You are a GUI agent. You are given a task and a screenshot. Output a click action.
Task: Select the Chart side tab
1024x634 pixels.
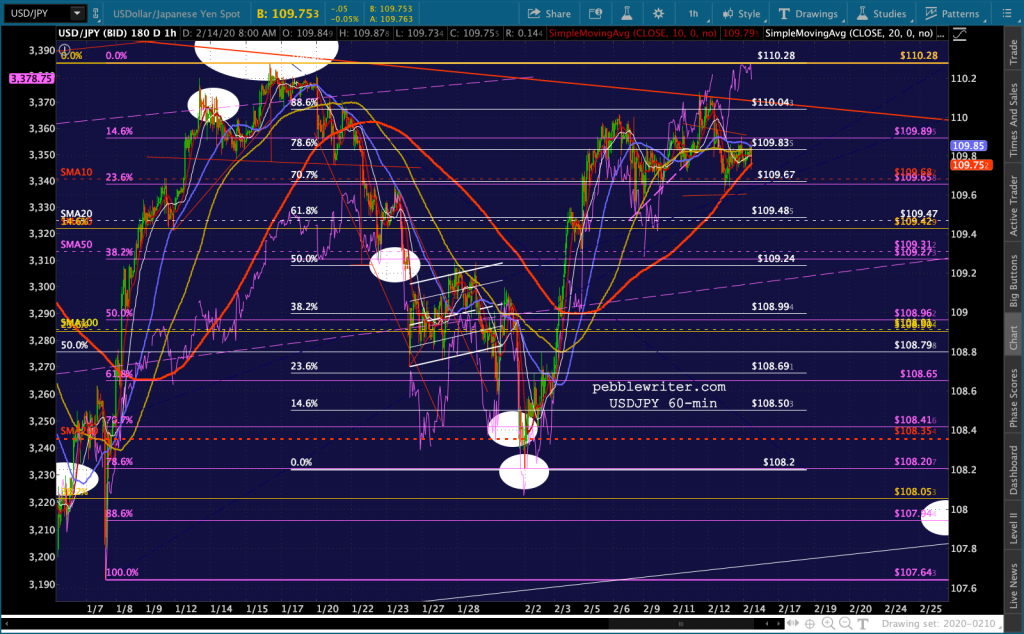(1014, 338)
